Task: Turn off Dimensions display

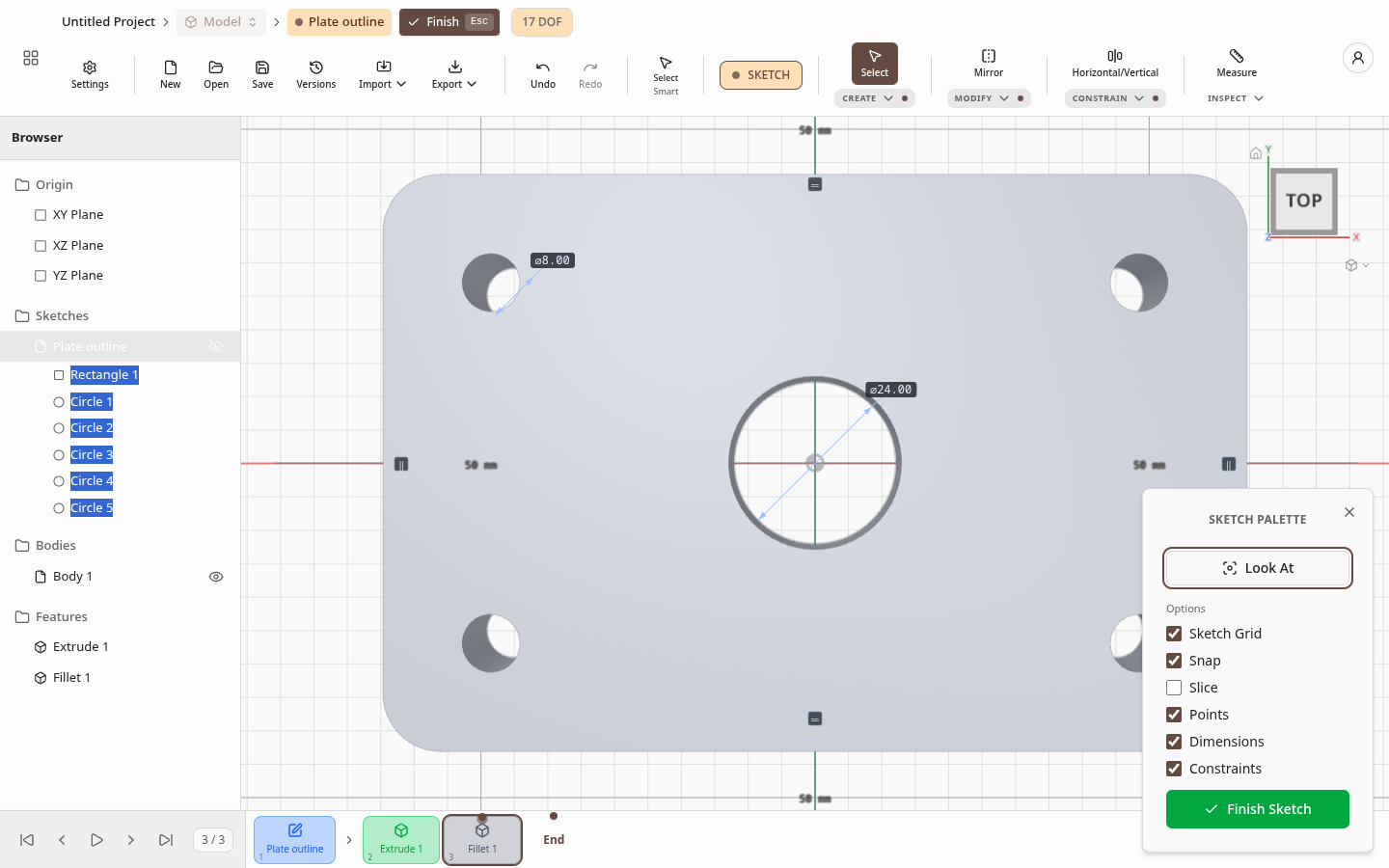Action: 1174,742
